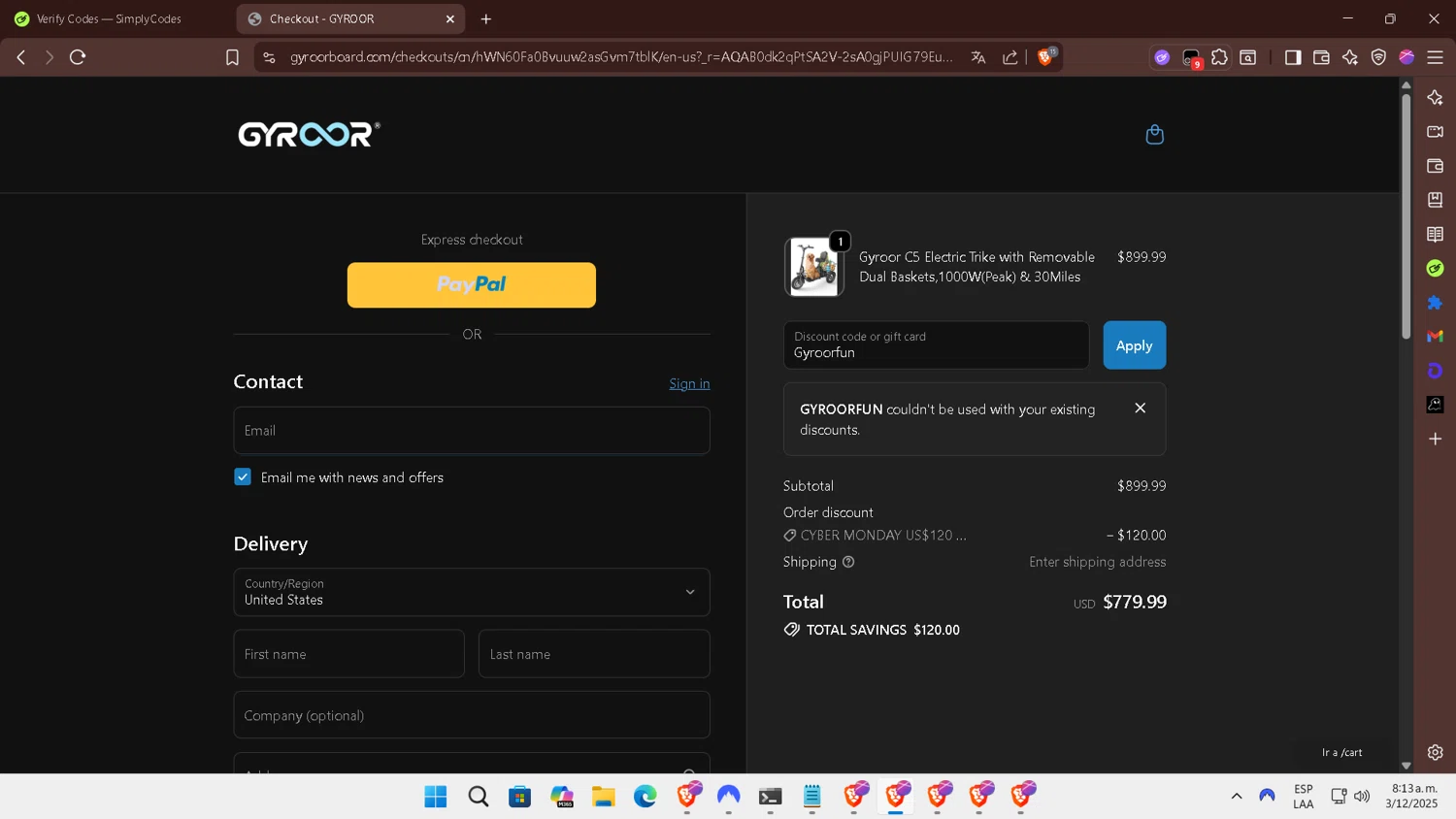Screen dimensions: 1456x819
Task: Switch to the Verify Codes — SimplyCodes tab
Action: coord(110,18)
